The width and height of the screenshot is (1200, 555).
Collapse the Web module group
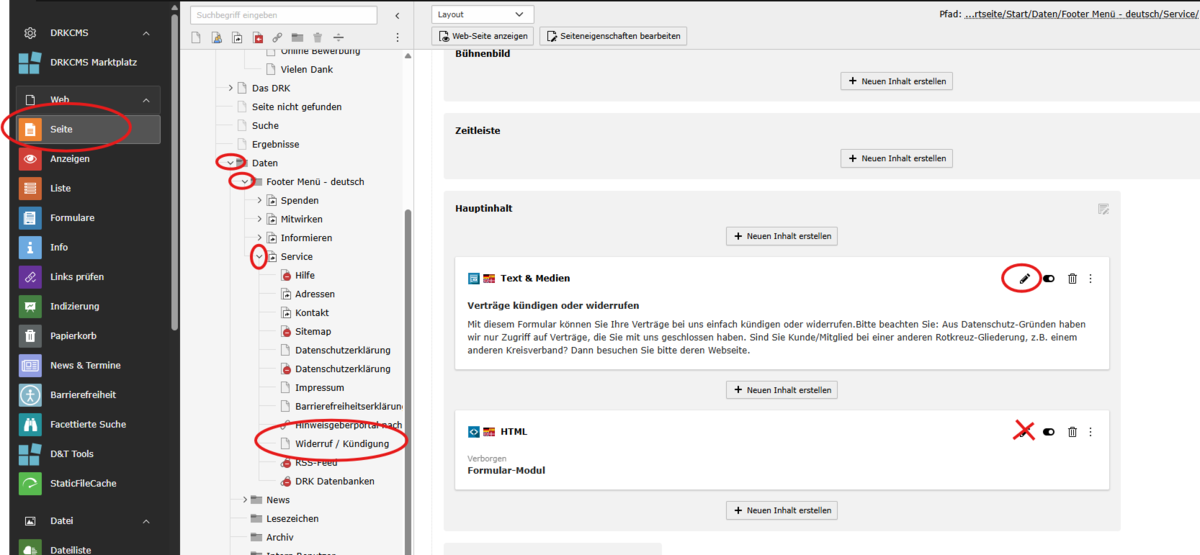tap(146, 100)
